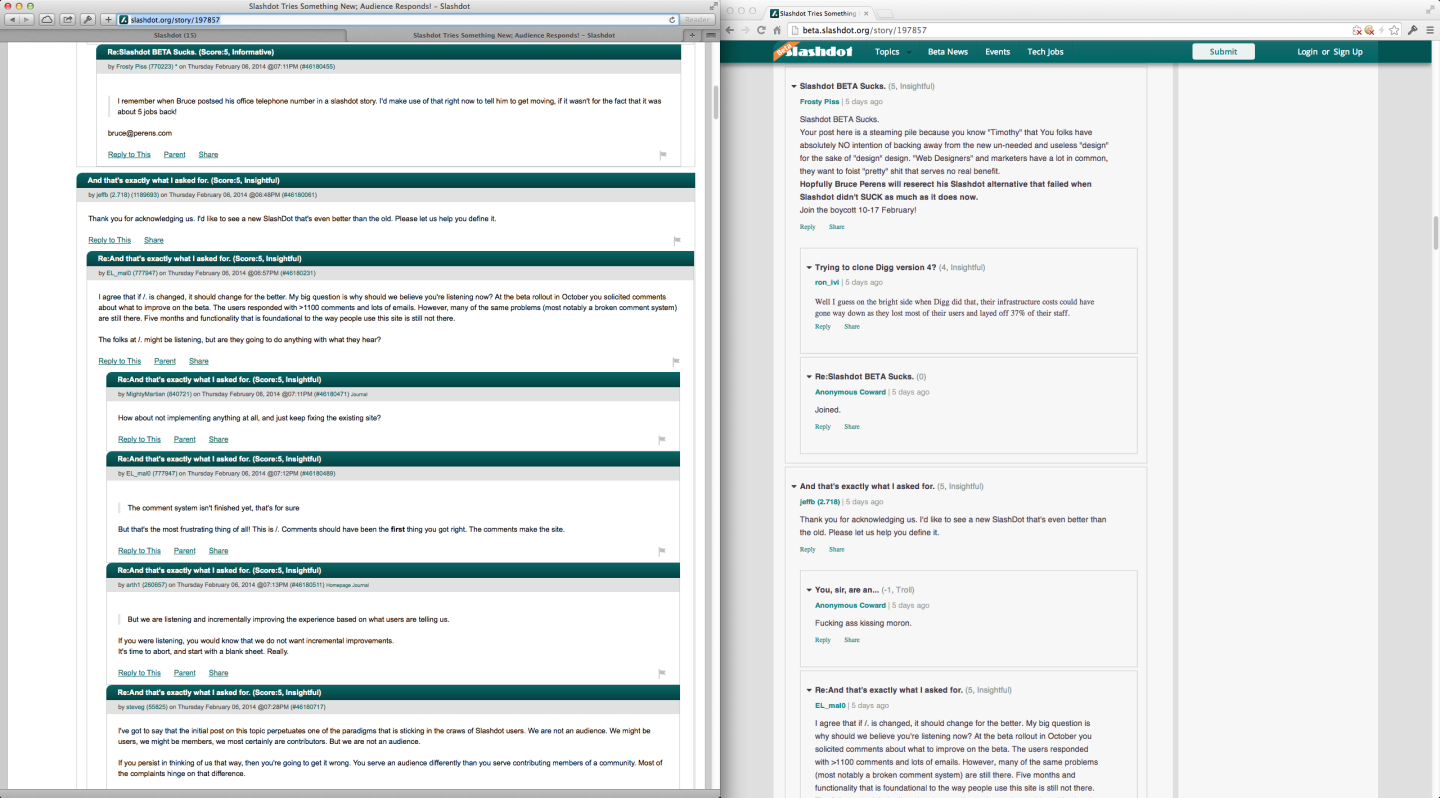Flag Frosty Piss's Slashdot BETA Sucks comment

(x=661, y=154)
